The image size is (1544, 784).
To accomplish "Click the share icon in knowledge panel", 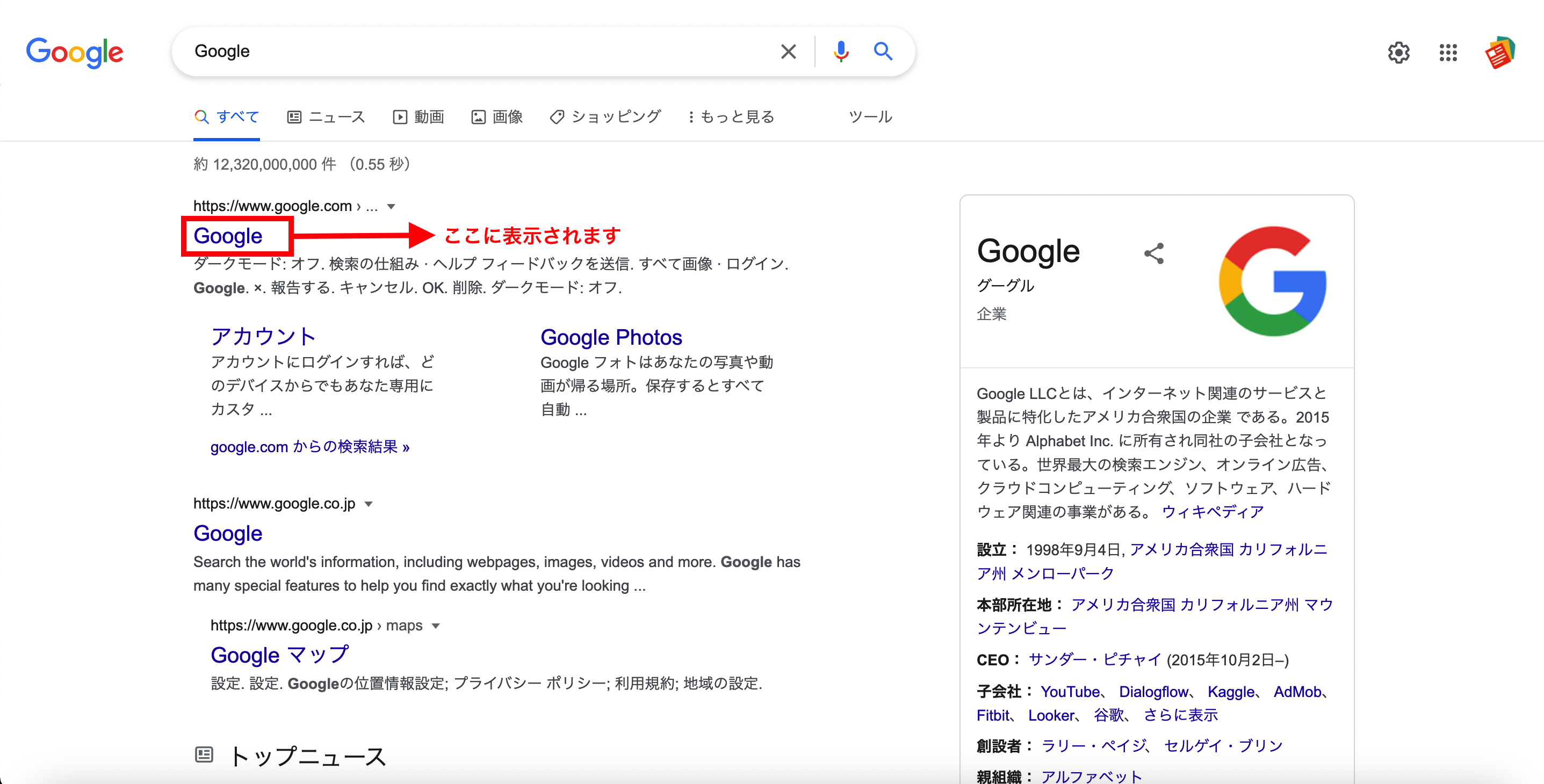I will (1154, 253).
